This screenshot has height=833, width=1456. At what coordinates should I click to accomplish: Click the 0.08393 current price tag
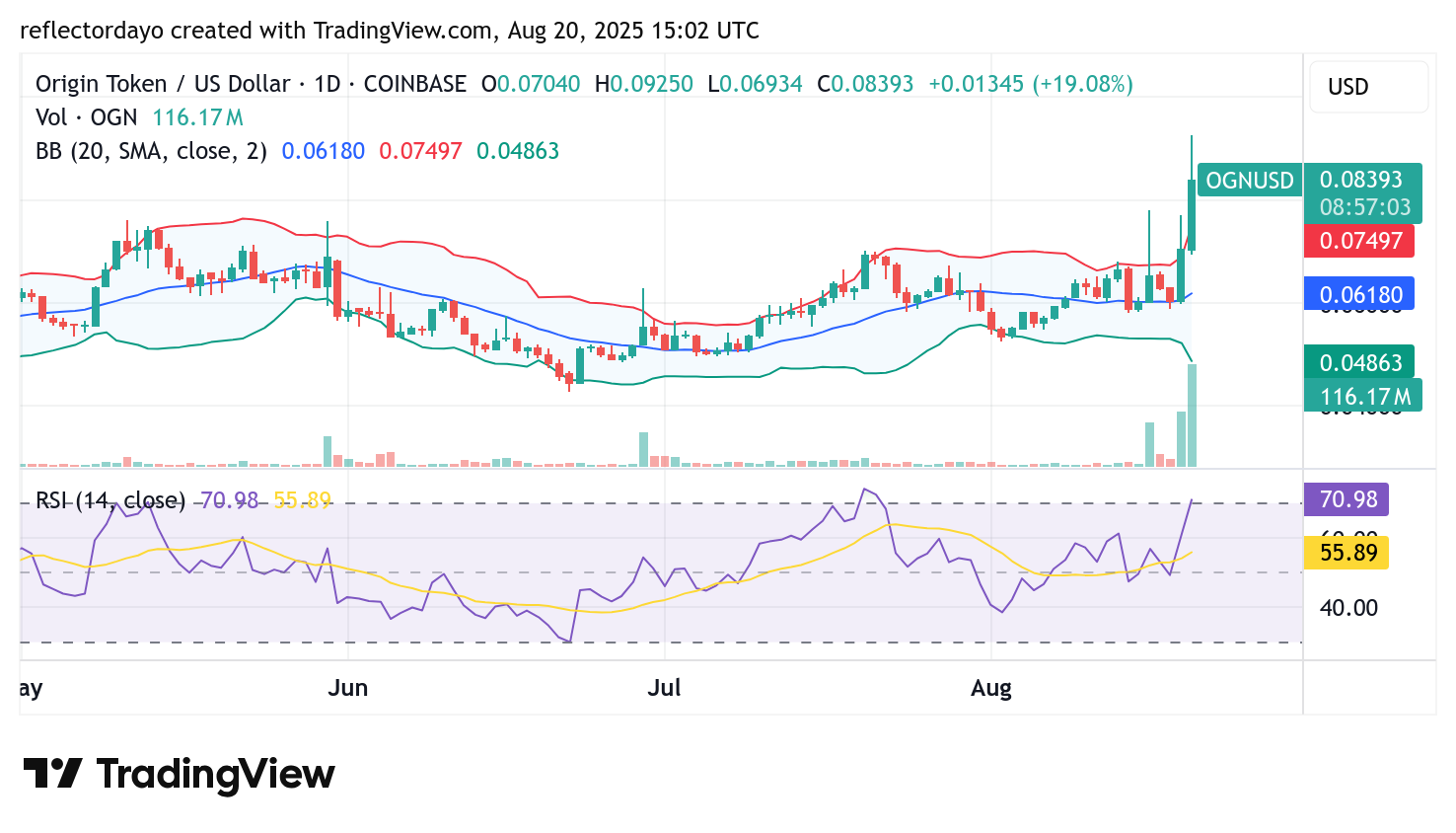pyautogui.click(x=1361, y=180)
